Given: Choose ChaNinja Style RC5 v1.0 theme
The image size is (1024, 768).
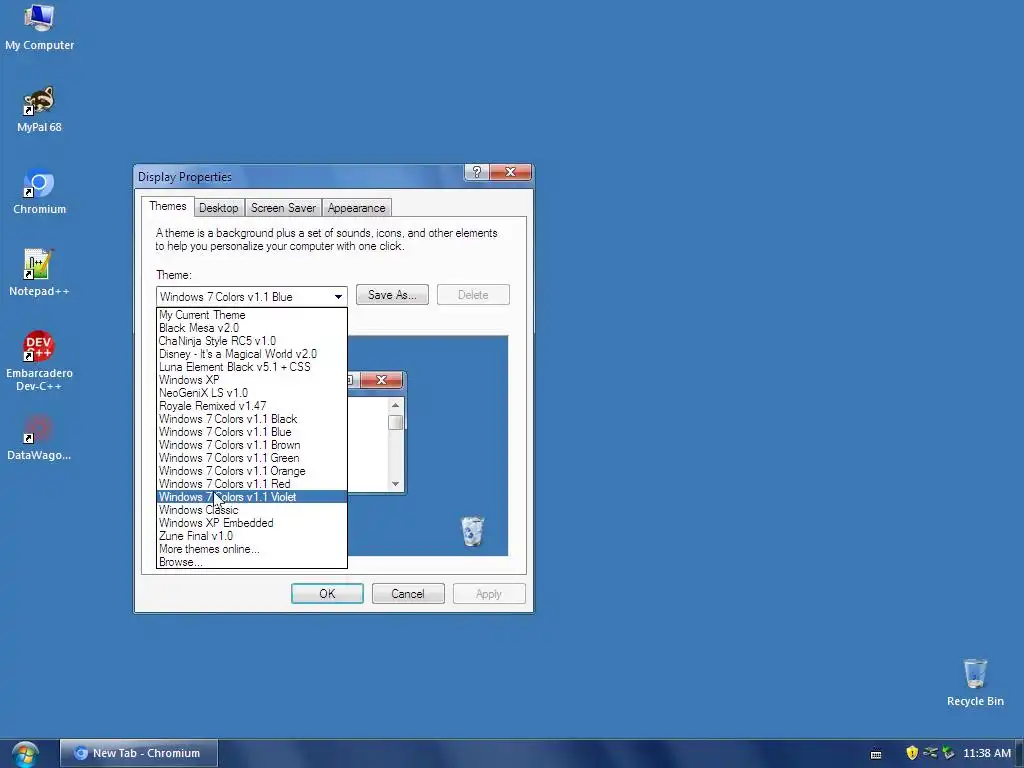Looking at the screenshot, I should pyautogui.click(x=251, y=341).
